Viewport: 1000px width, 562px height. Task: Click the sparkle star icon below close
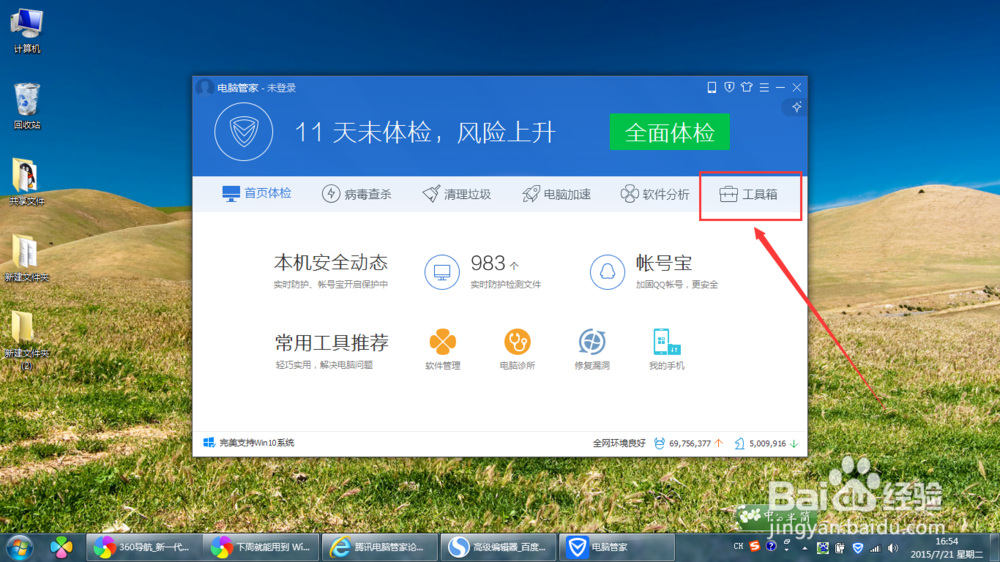pyautogui.click(x=797, y=107)
